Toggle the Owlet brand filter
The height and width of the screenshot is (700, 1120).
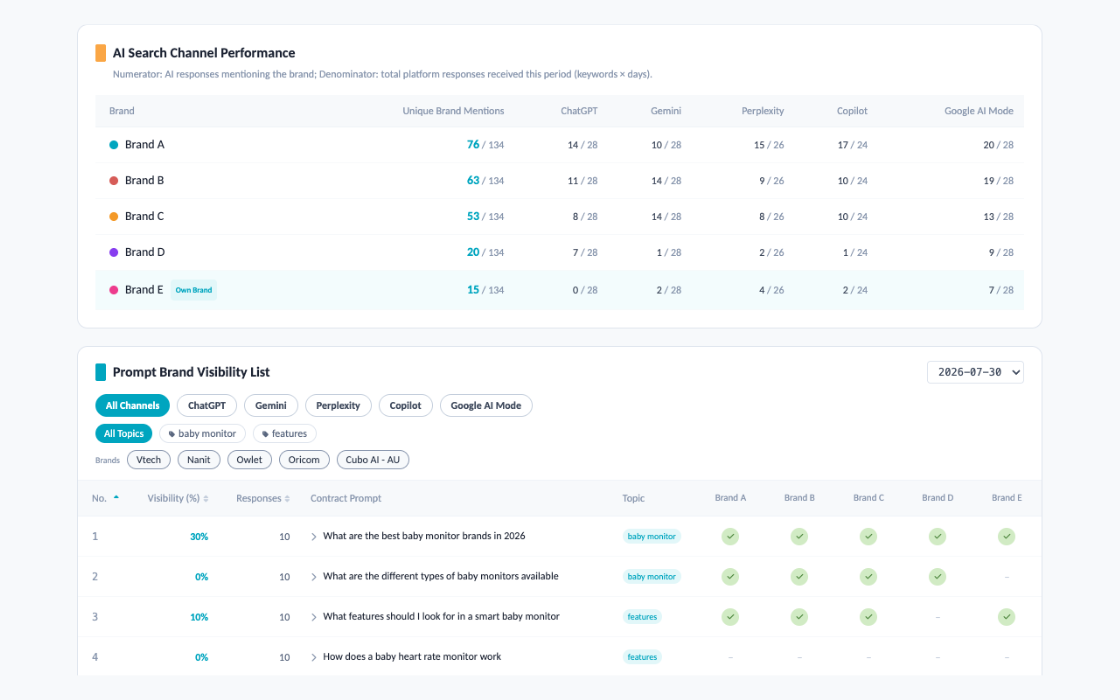point(249,460)
